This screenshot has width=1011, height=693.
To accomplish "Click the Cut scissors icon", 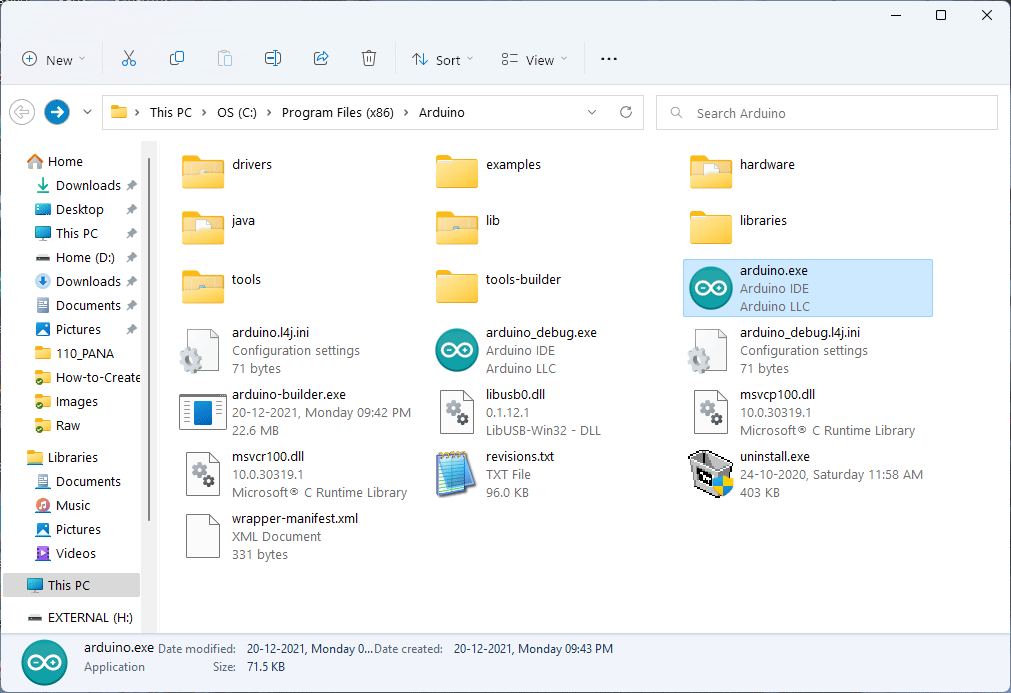I will (129, 59).
